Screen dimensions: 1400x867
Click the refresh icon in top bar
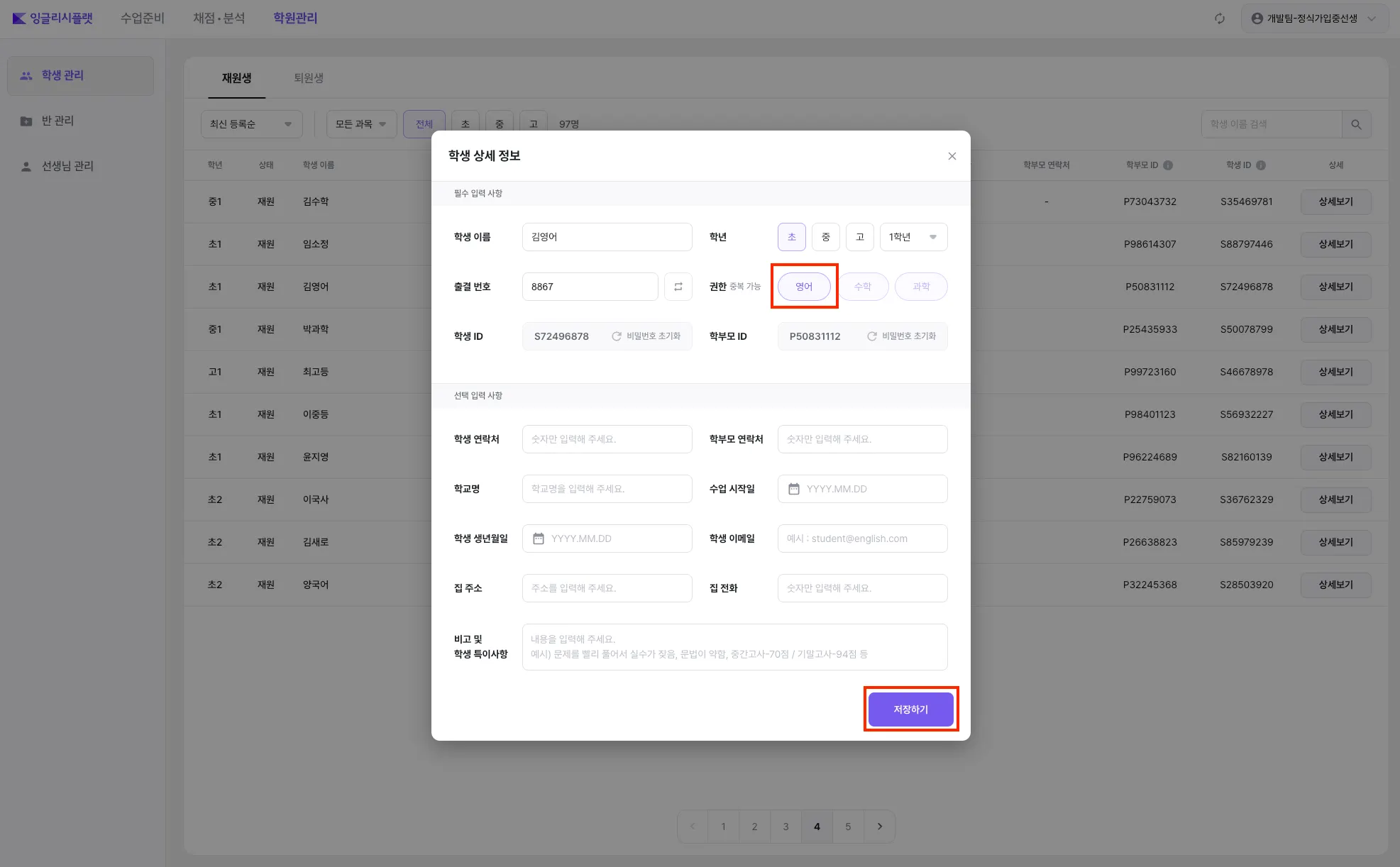(1219, 18)
